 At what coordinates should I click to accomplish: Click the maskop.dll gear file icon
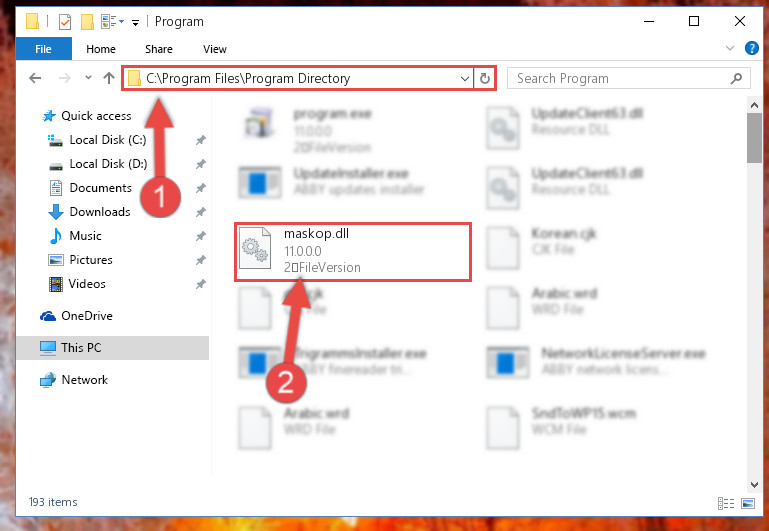[255, 248]
